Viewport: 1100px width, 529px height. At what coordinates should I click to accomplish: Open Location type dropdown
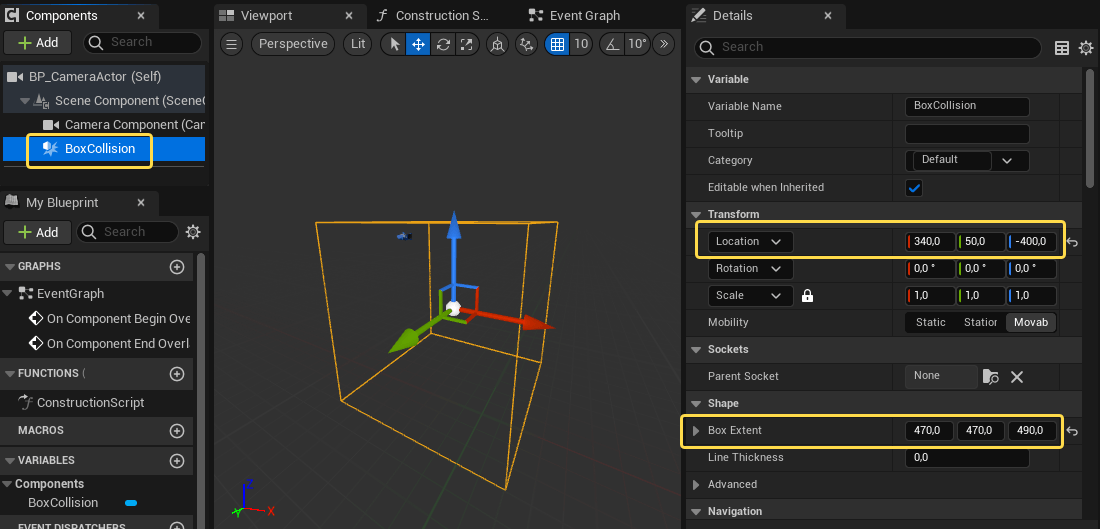tap(751, 241)
